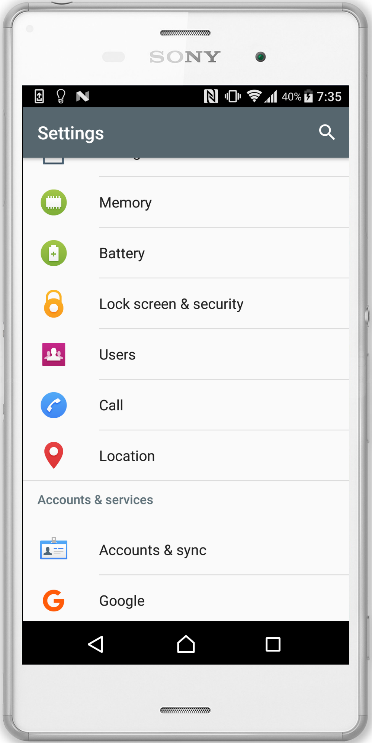Tap the magenta Users icon
Image resolution: width=372 pixels, height=743 pixels.
pos(54,354)
